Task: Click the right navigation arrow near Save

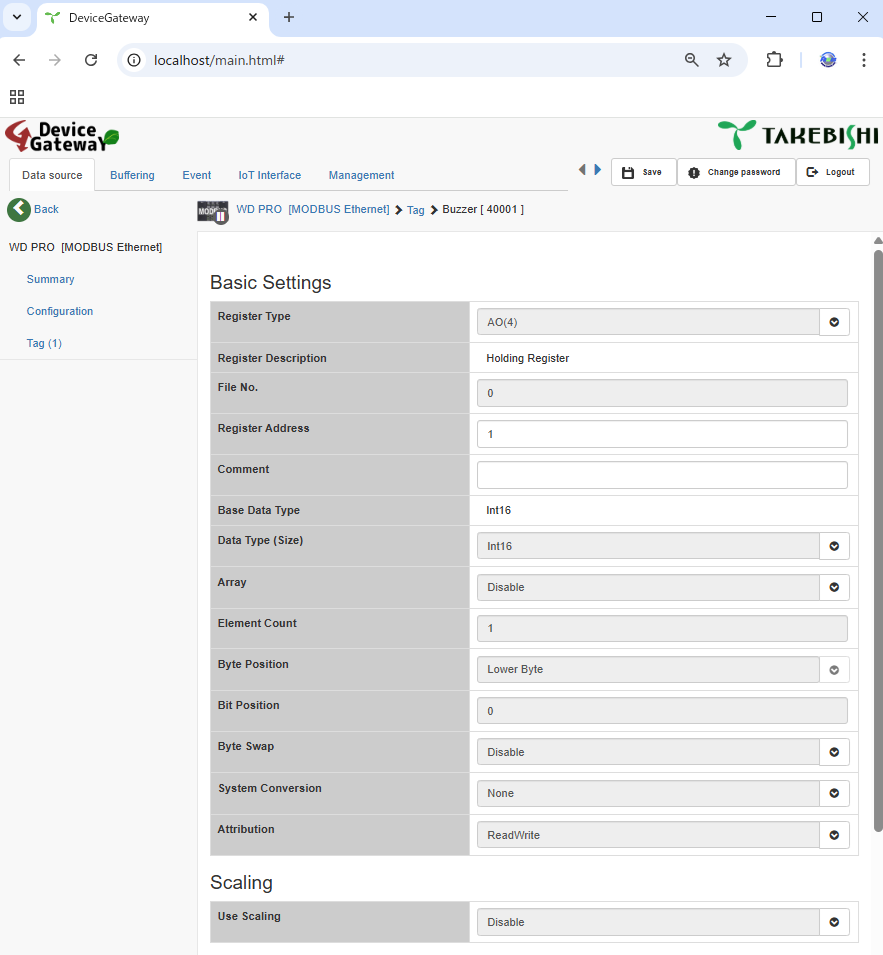Action: pyautogui.click(x=597, y=170)
